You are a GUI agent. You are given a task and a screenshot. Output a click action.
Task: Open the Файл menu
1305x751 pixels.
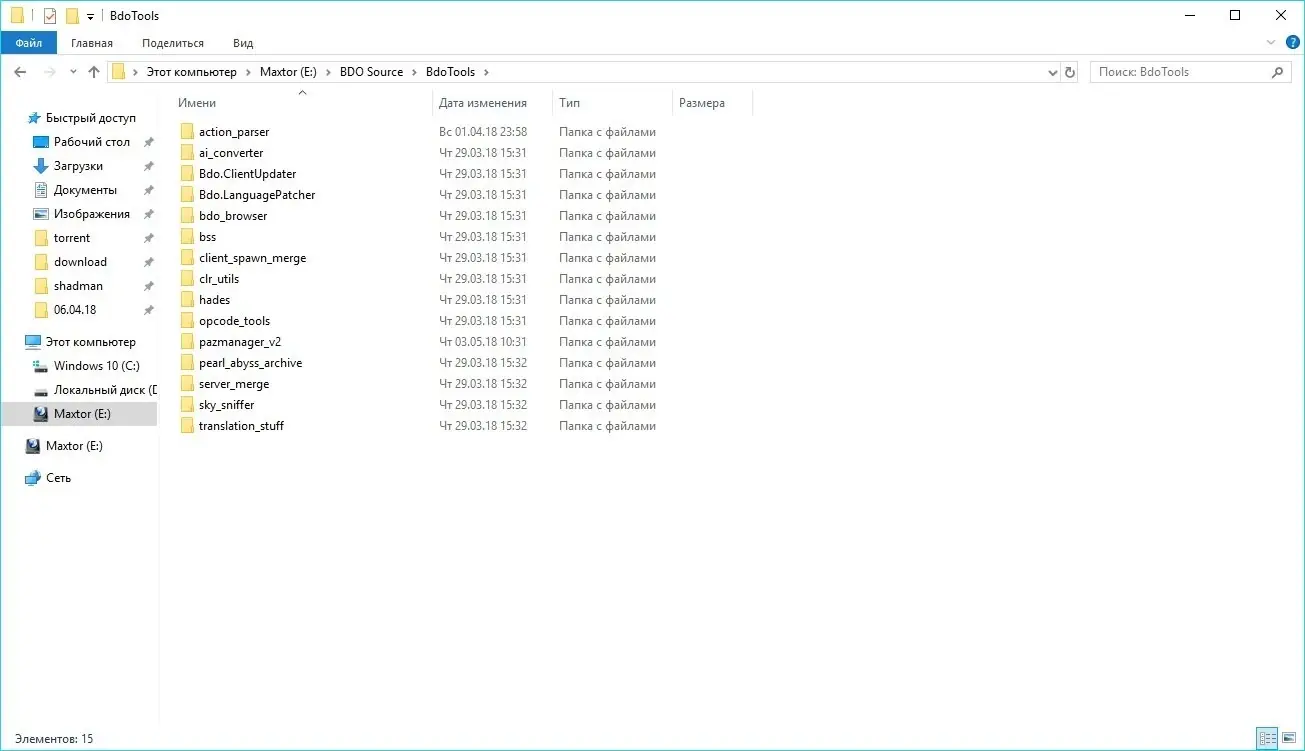point(29,43)
